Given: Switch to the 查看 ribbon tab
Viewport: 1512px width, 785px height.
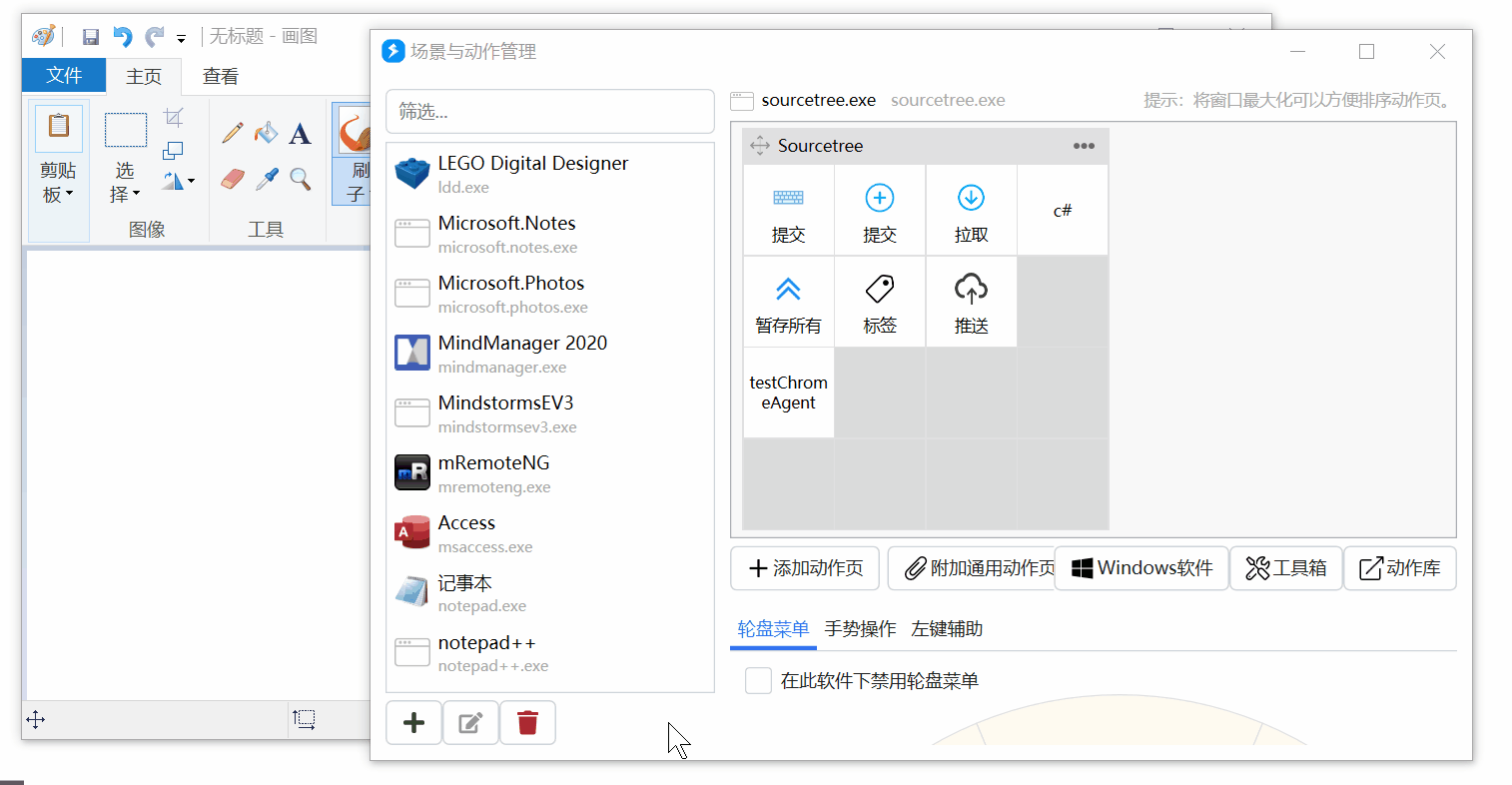Looking at the screenshot, I should [220, 76].
